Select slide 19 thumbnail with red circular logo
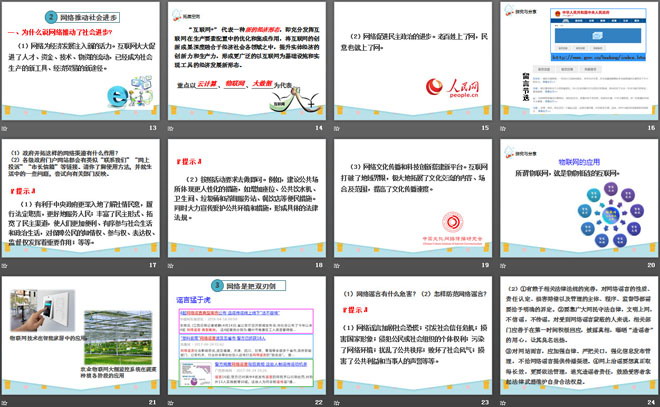 point(413,198)
